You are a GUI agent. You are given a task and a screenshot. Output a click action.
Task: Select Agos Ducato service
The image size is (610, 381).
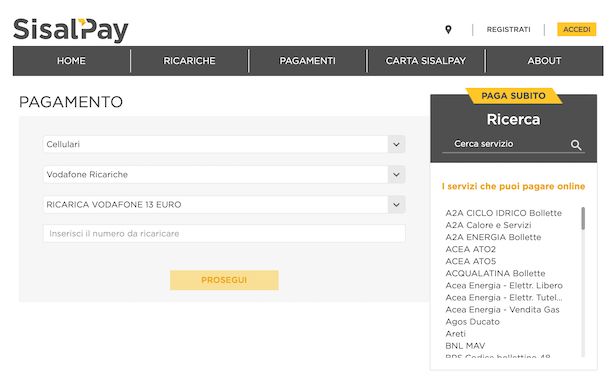point(472,321)
